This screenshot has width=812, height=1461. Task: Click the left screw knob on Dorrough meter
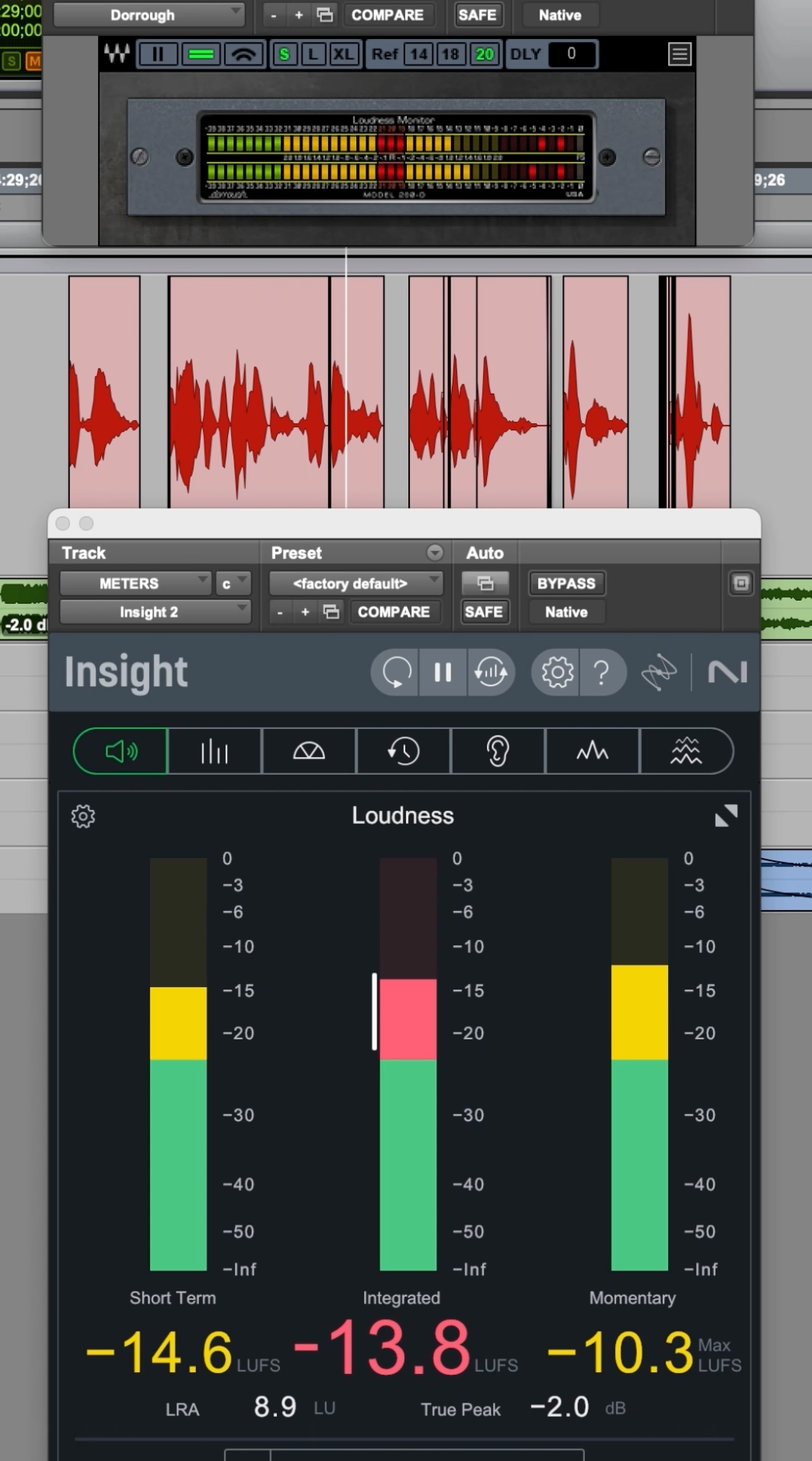click(x=140, y=156)
